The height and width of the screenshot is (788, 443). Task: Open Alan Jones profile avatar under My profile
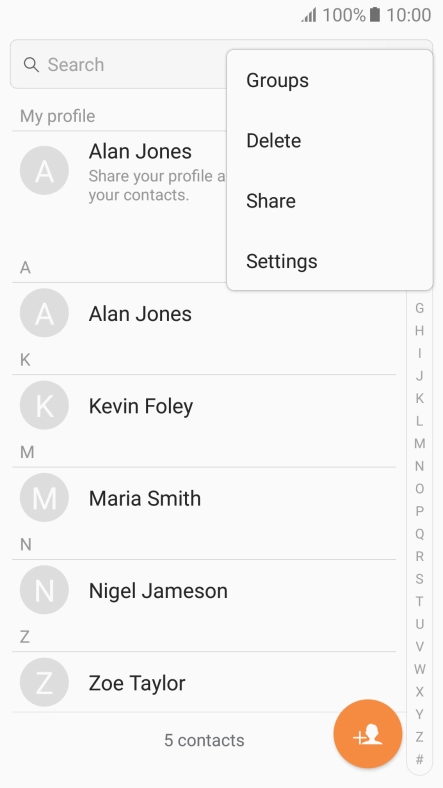[x=44, y=170]
